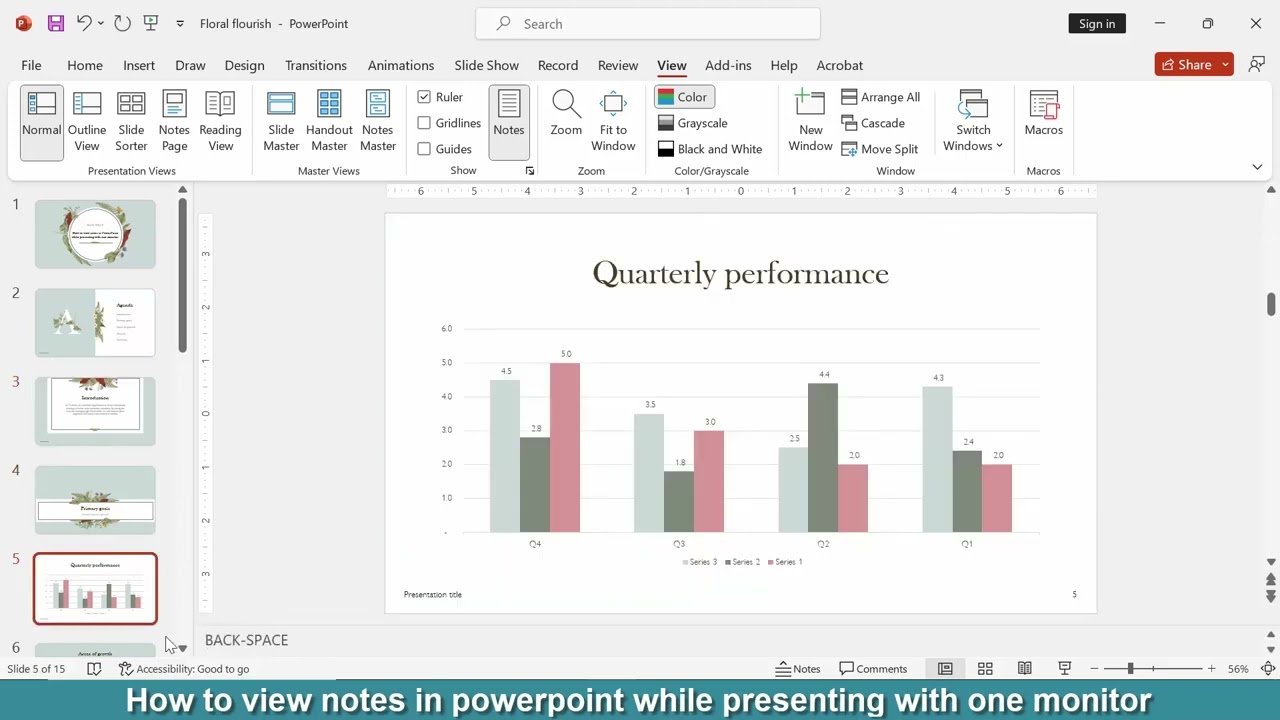
Task: Switch to the Insert tab
Action: click(139, 65)
